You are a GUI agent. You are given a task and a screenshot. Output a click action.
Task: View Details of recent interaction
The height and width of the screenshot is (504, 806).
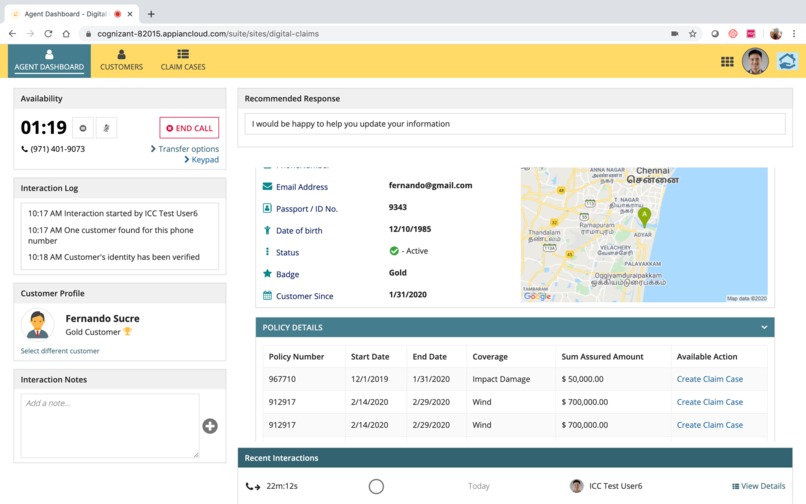pyautogui.click(x=759, y=486)
